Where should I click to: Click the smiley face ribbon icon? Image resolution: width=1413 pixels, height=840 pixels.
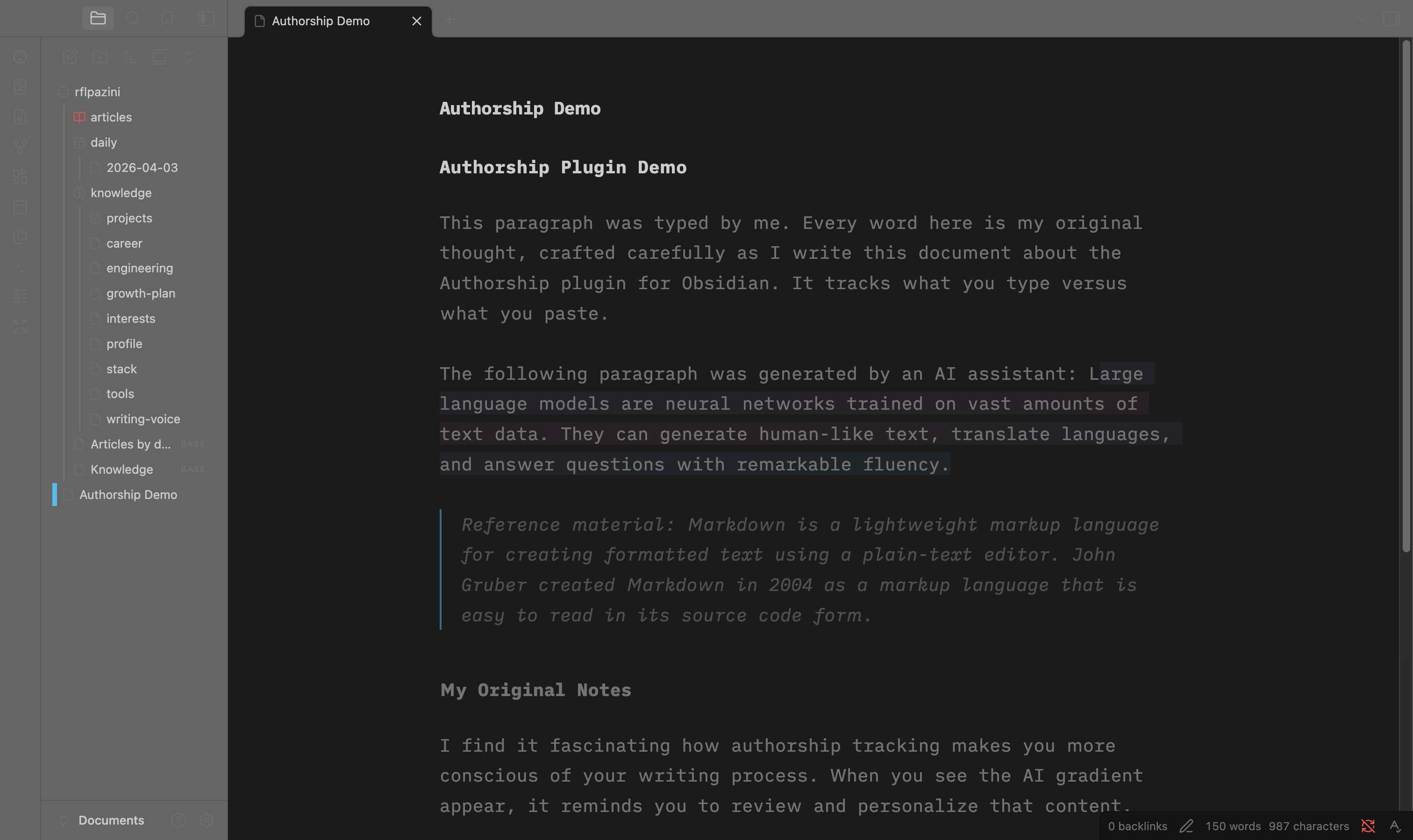click(x=21, y=57)
